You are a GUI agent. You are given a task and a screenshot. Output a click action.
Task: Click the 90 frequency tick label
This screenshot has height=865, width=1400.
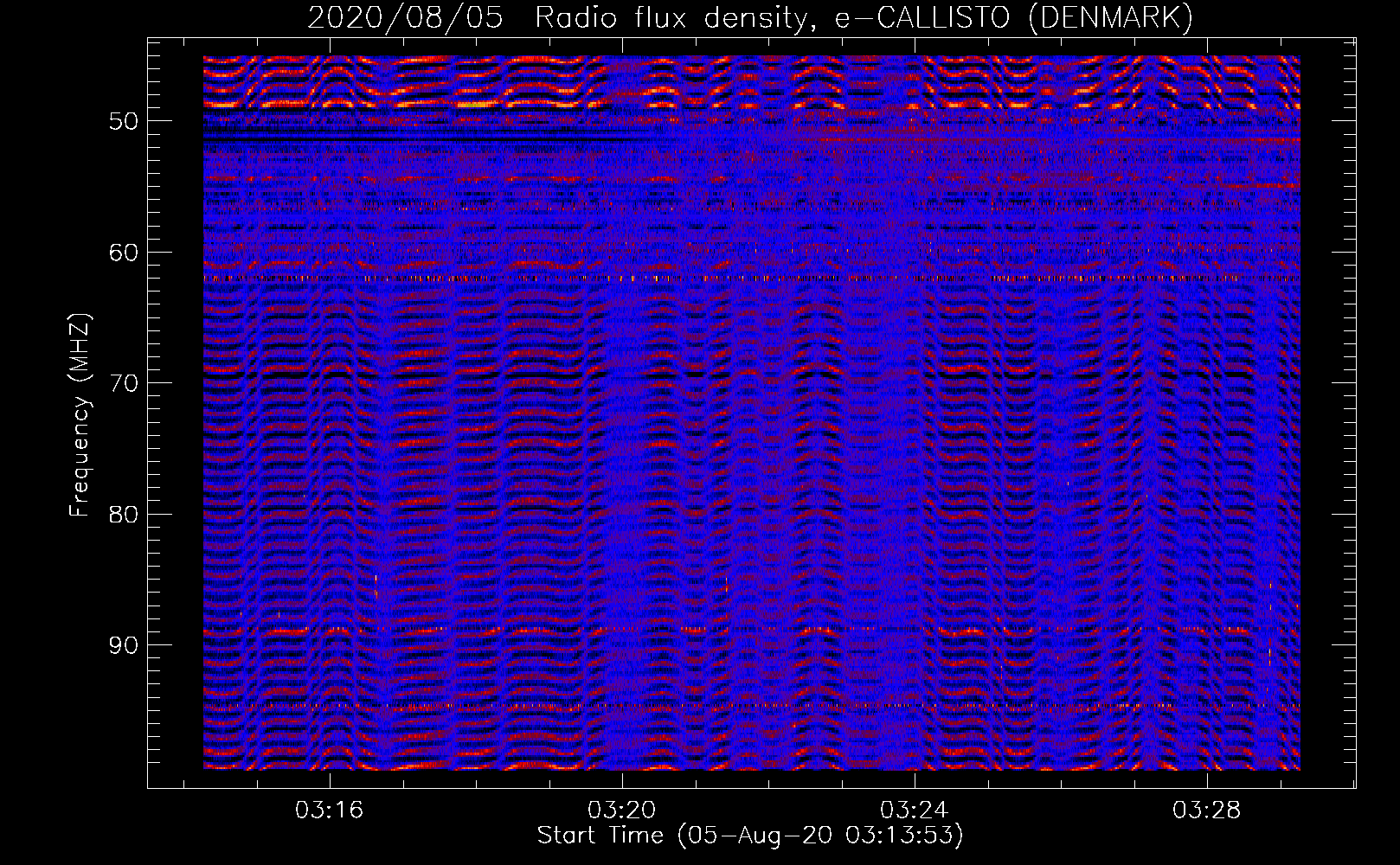pyautogui.click(x=123, y=645)
